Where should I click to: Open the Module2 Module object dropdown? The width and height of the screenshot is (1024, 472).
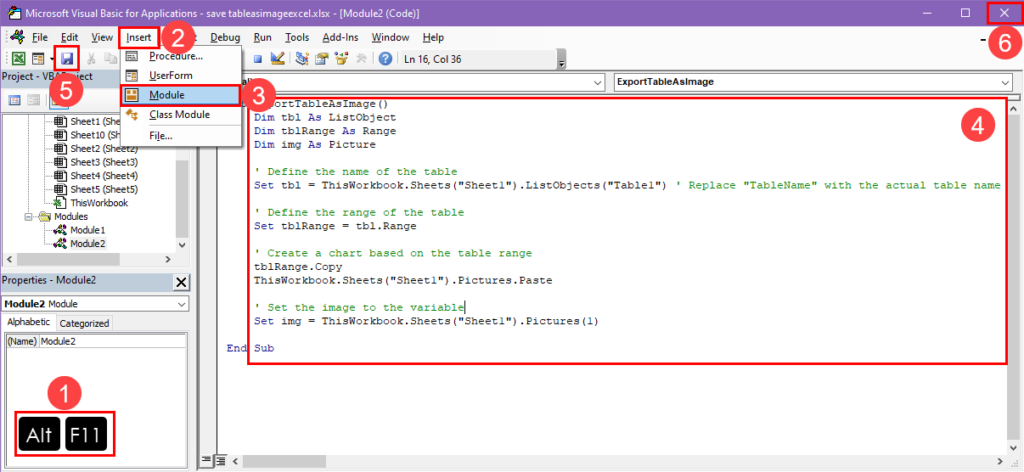point(182,304)
